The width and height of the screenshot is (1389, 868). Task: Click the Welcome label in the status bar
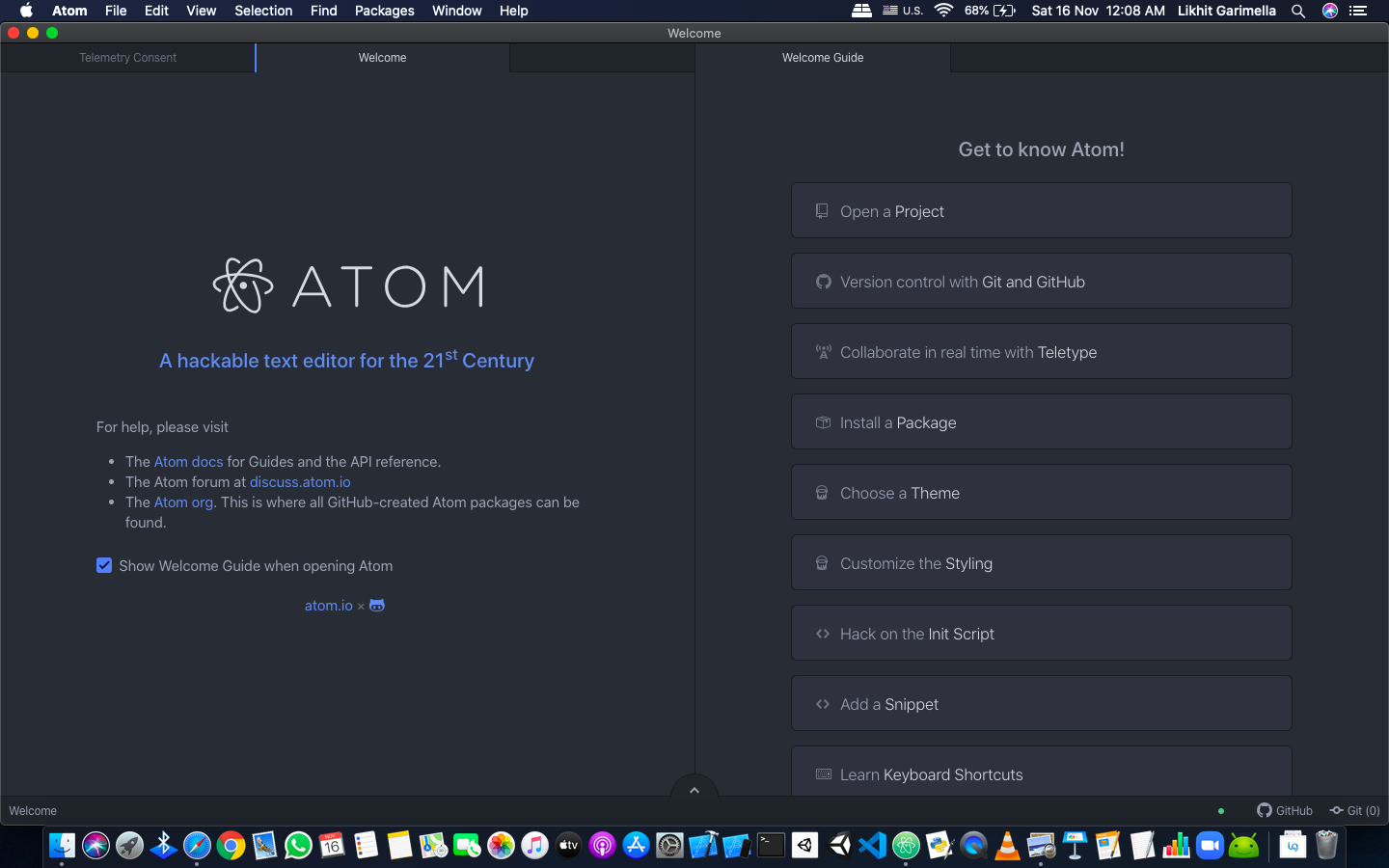pos(33,811)
